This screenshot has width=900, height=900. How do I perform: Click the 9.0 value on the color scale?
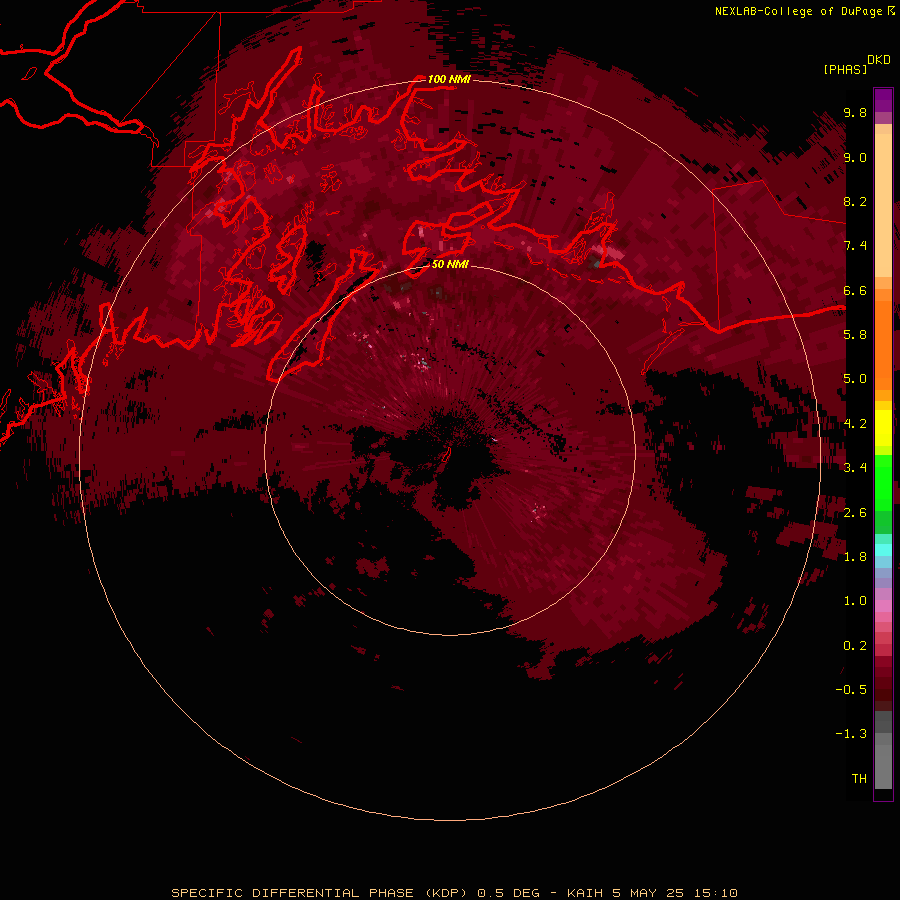pyautogui.click(x=855, y=157)
